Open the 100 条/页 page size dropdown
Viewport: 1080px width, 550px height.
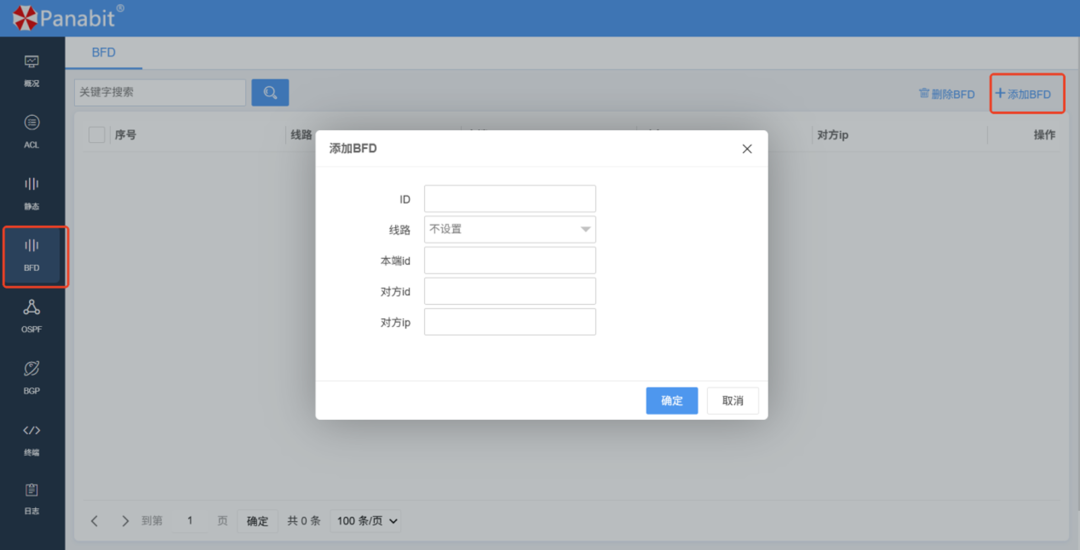click(365, 521)
